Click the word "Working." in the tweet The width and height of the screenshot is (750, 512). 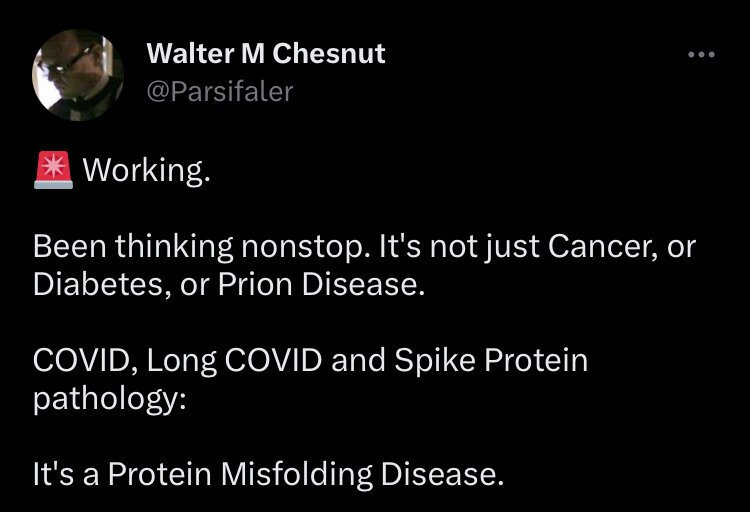click(x=147, y=171)
